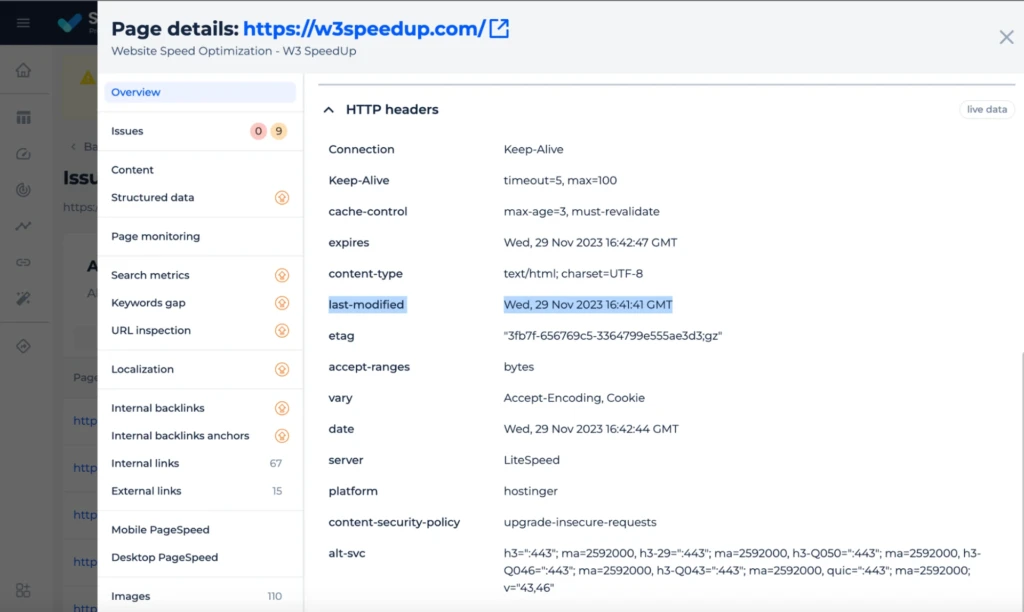This screenshot has height=612, width=1024.
Task: Click the live data badge
Action: [x=986, y=110]
